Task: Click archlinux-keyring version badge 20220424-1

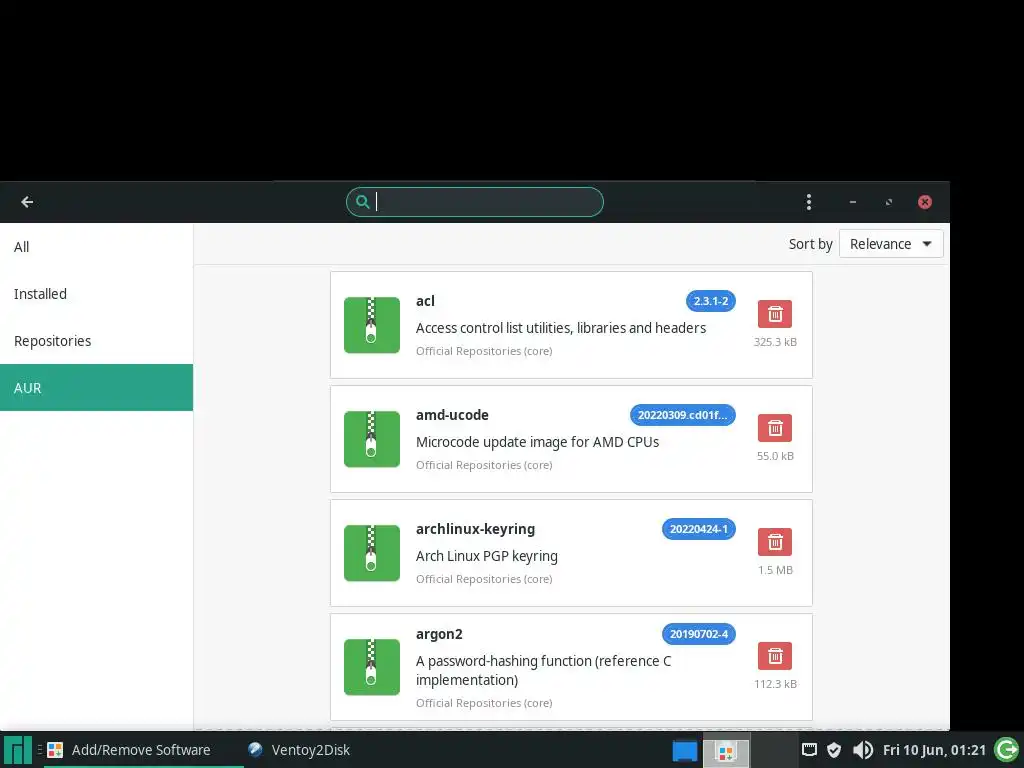Action: 699,529
